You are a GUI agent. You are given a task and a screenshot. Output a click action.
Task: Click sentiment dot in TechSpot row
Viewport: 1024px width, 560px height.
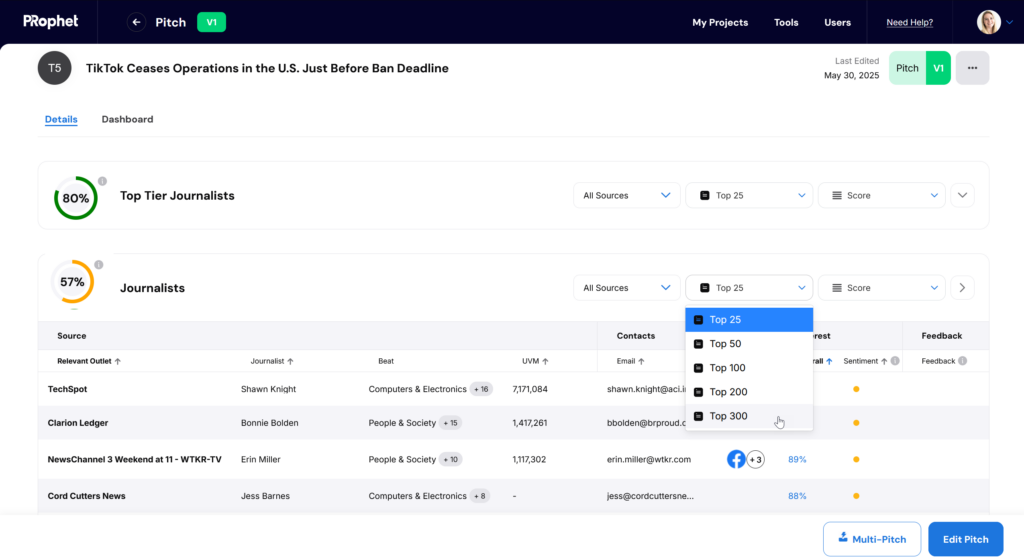coord(856,389)
